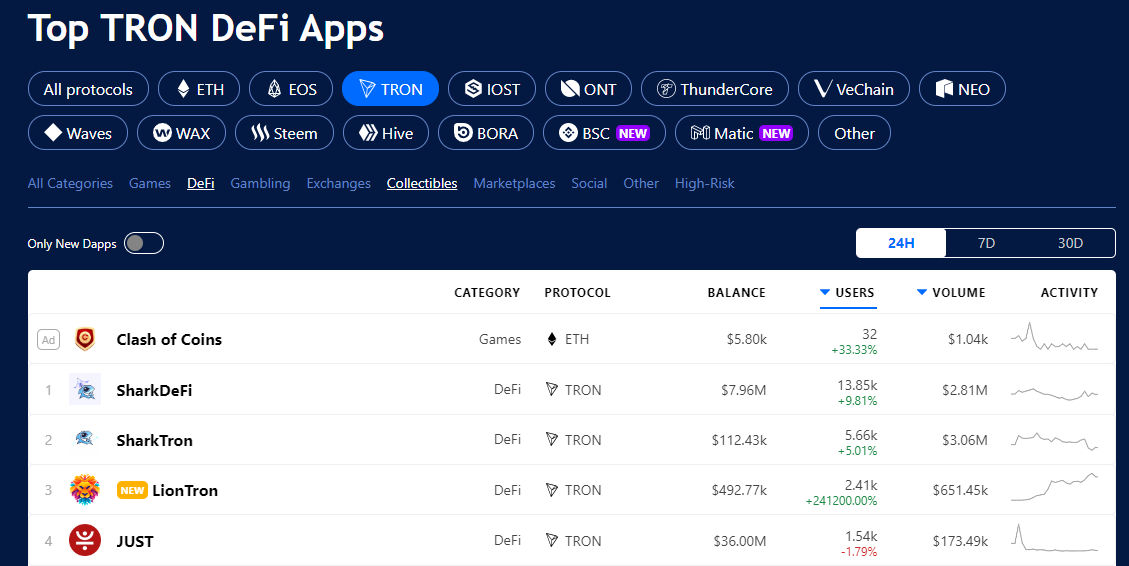The image size is (1129, 566).
Task: Filter by the BSC protocol chip
Action: [604, 133]
